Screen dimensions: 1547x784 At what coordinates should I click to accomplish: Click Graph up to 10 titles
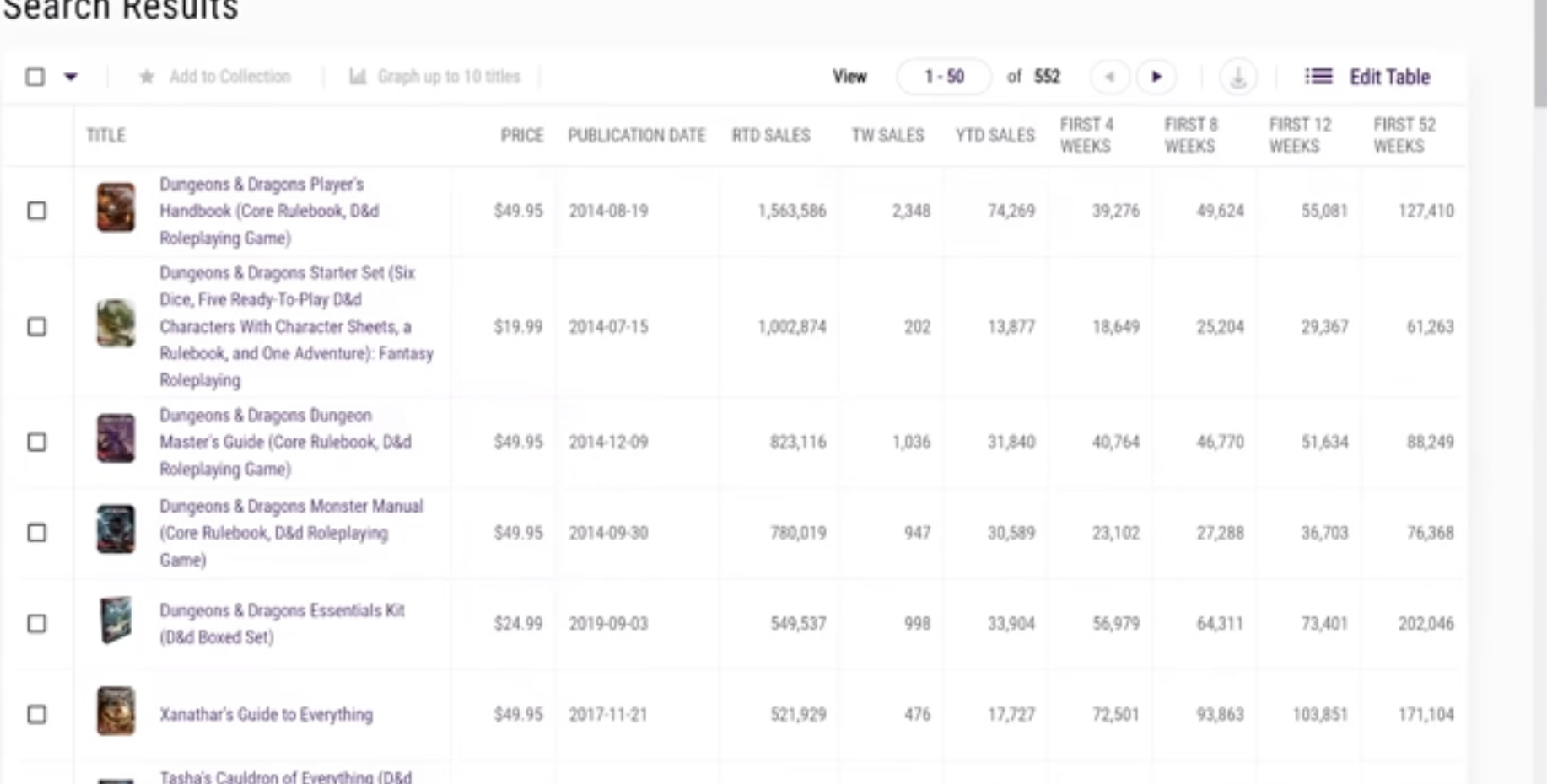coord(434,77)
